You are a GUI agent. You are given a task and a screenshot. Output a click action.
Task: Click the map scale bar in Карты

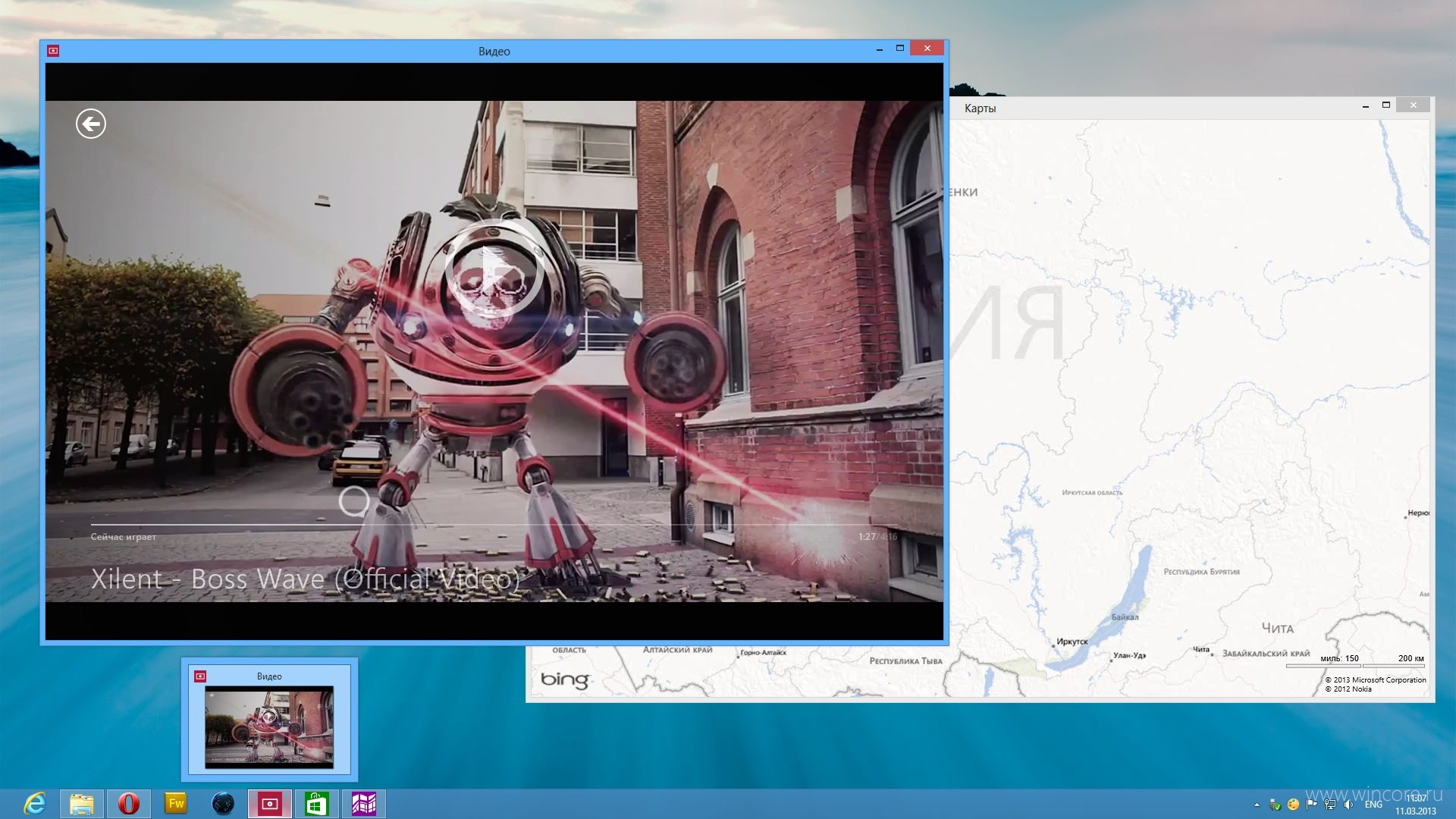click(1355, 662)
